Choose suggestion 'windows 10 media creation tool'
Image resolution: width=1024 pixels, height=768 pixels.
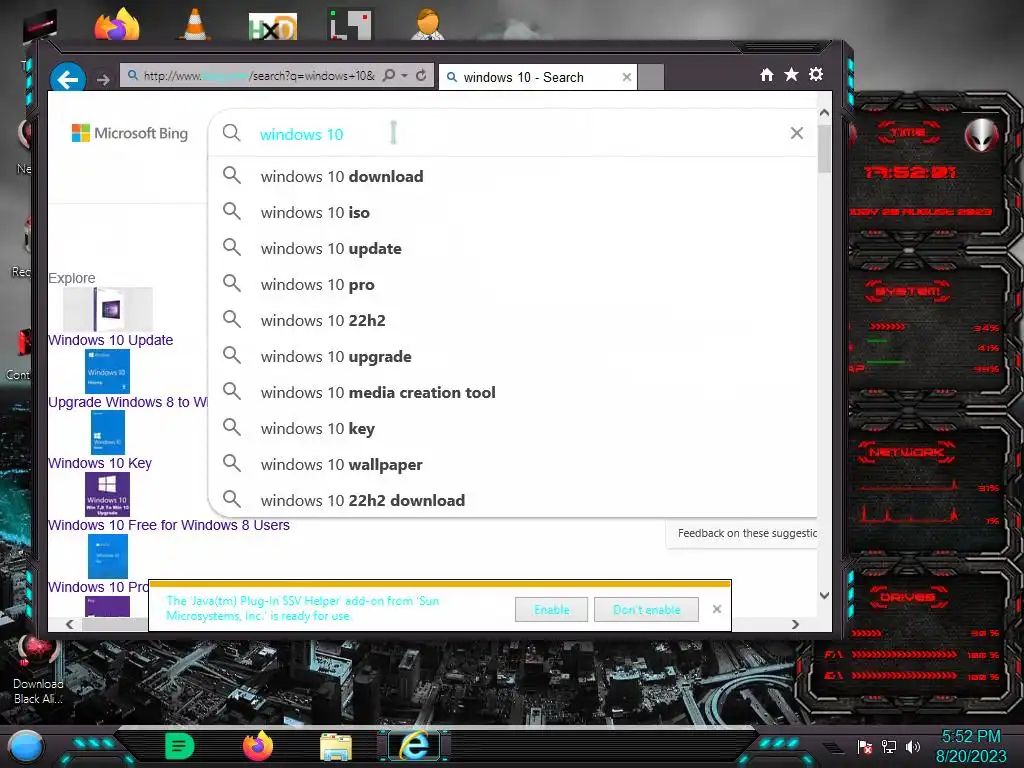pyautogui.click(x=513, y=392)
